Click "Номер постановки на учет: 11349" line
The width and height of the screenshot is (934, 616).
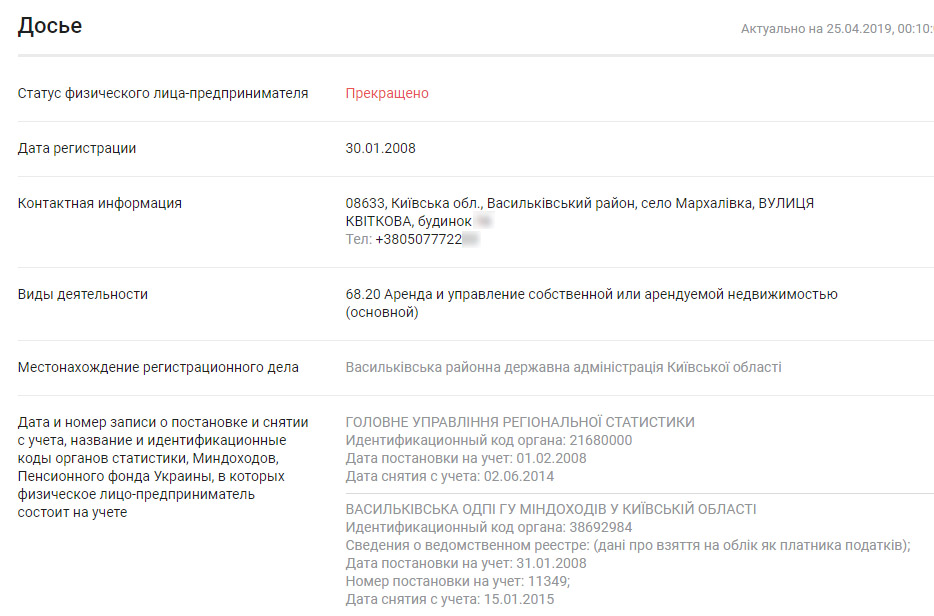[458, 581]
